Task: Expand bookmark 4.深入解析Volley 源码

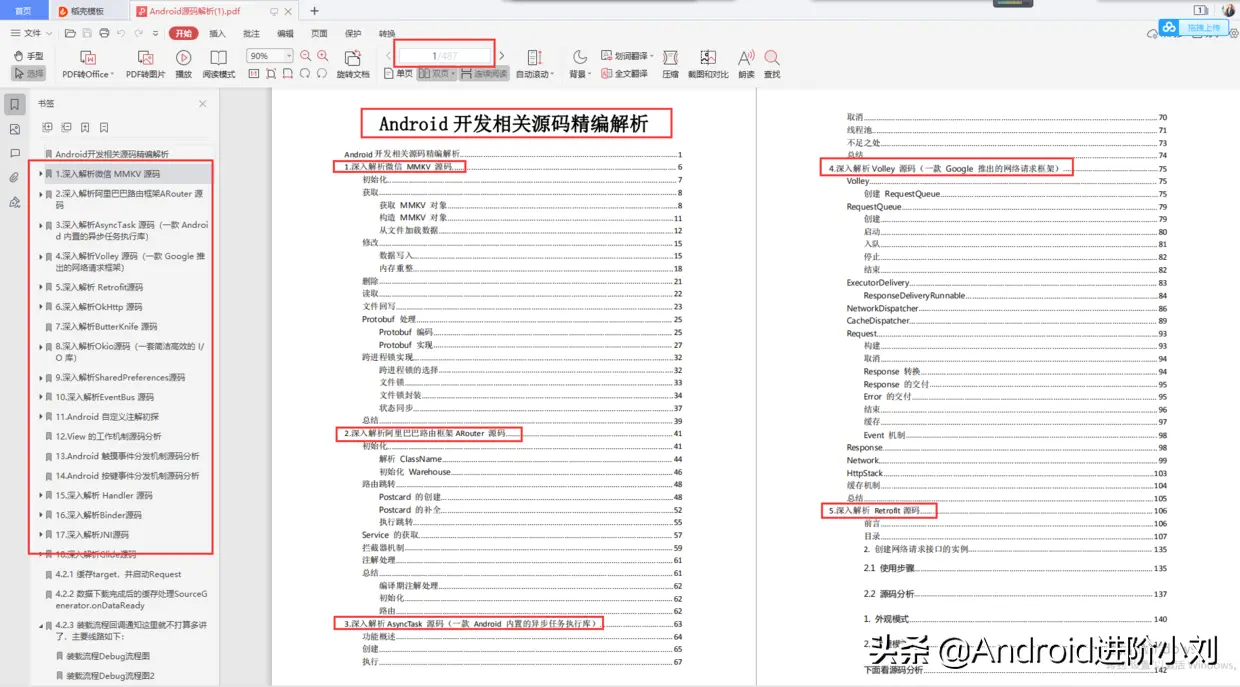Action: tap(41, 256)
